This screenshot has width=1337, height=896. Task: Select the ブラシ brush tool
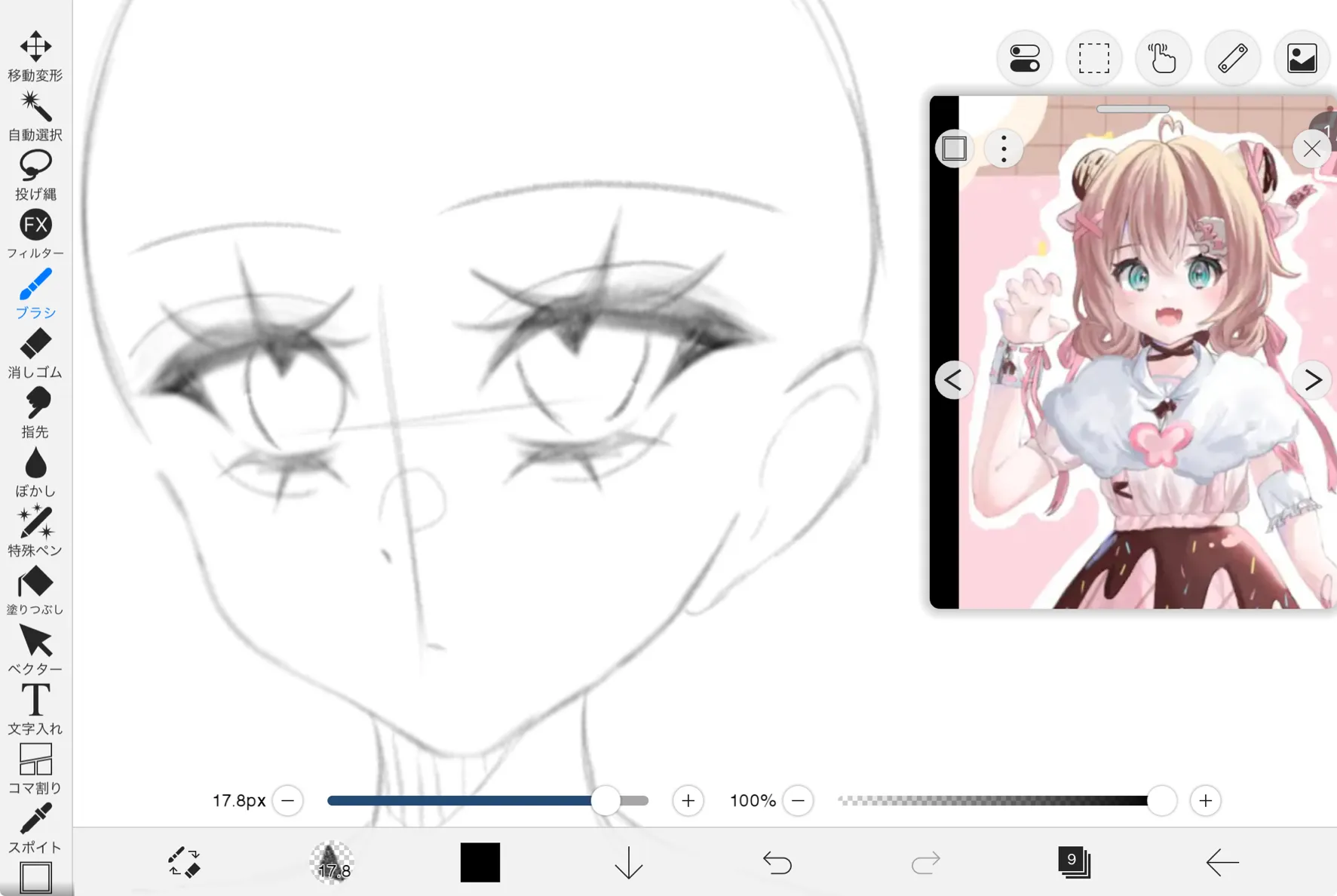35,293
